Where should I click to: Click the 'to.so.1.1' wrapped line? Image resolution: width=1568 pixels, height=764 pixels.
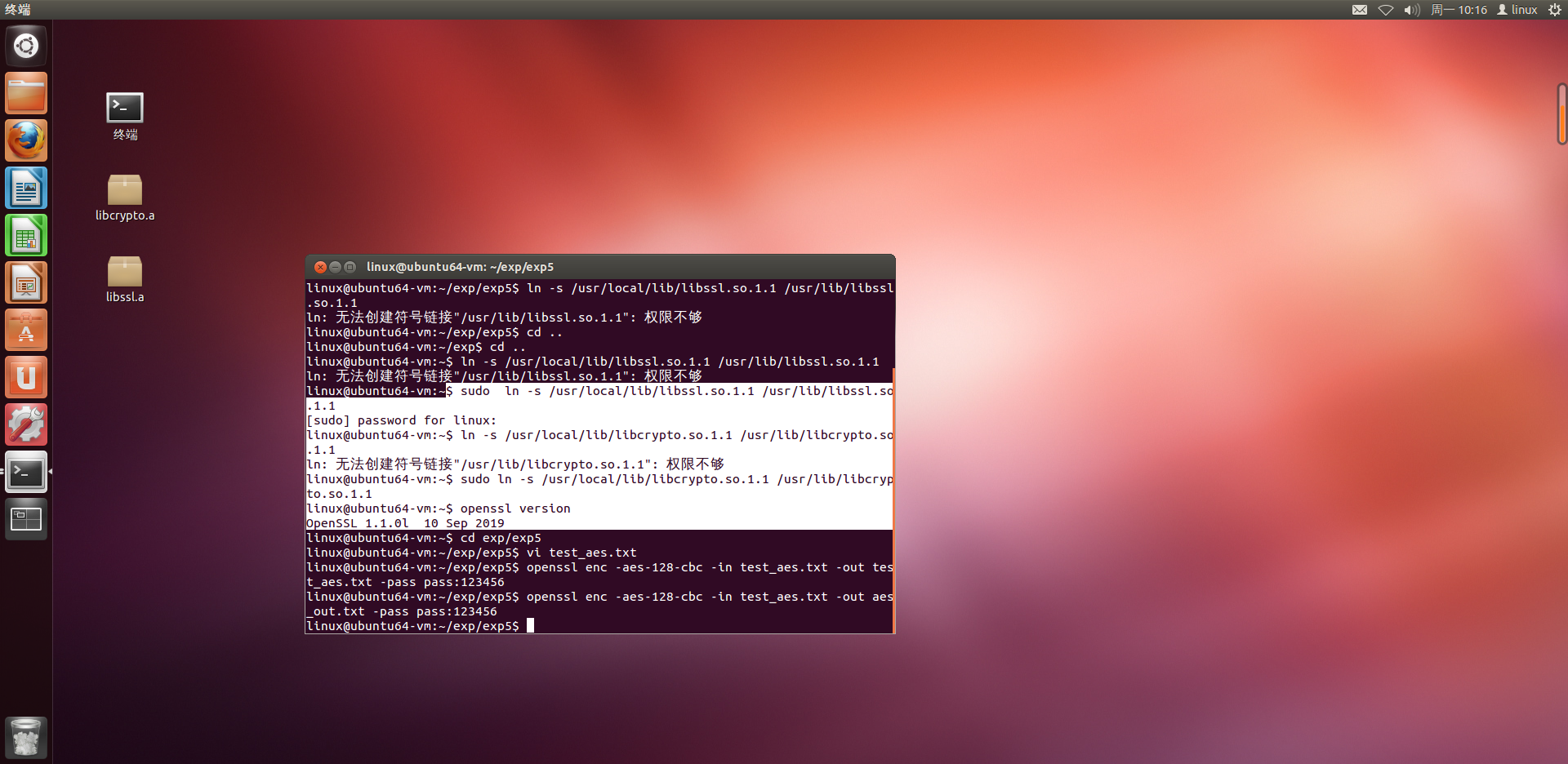pyautogui.click(x=339, y=494)
